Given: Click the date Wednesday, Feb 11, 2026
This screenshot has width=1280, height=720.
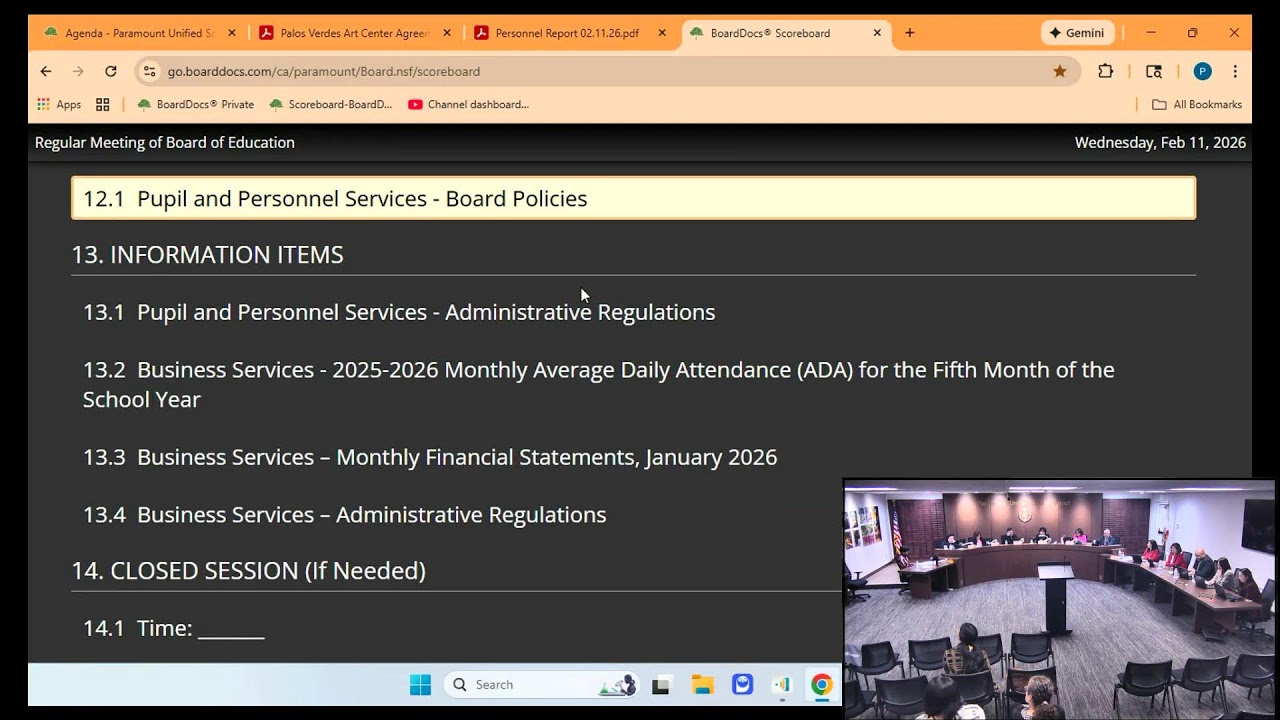Looking at the screenshot, I should [x=1160, y=142].
